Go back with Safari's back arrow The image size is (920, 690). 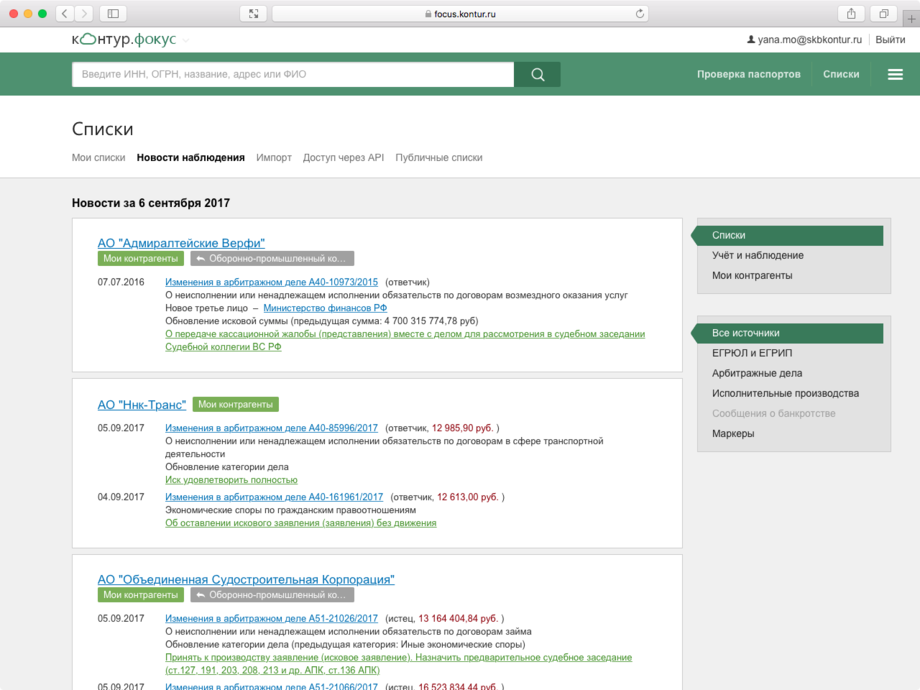click(x=64, y=13)
